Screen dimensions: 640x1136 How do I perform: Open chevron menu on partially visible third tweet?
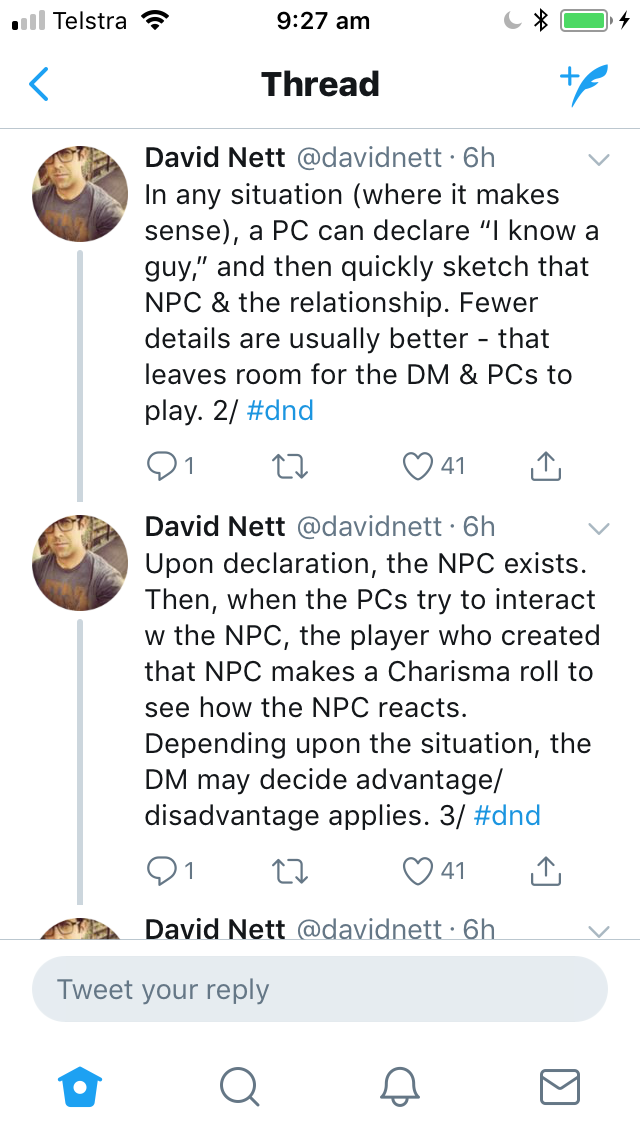coord(599,931)
